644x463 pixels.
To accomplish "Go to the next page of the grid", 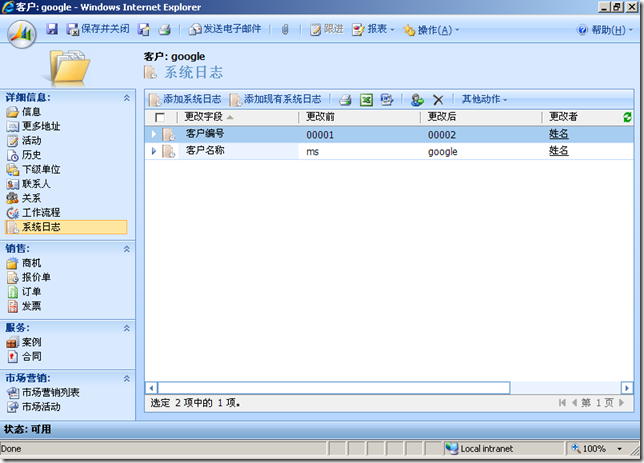I will point(621,403).
